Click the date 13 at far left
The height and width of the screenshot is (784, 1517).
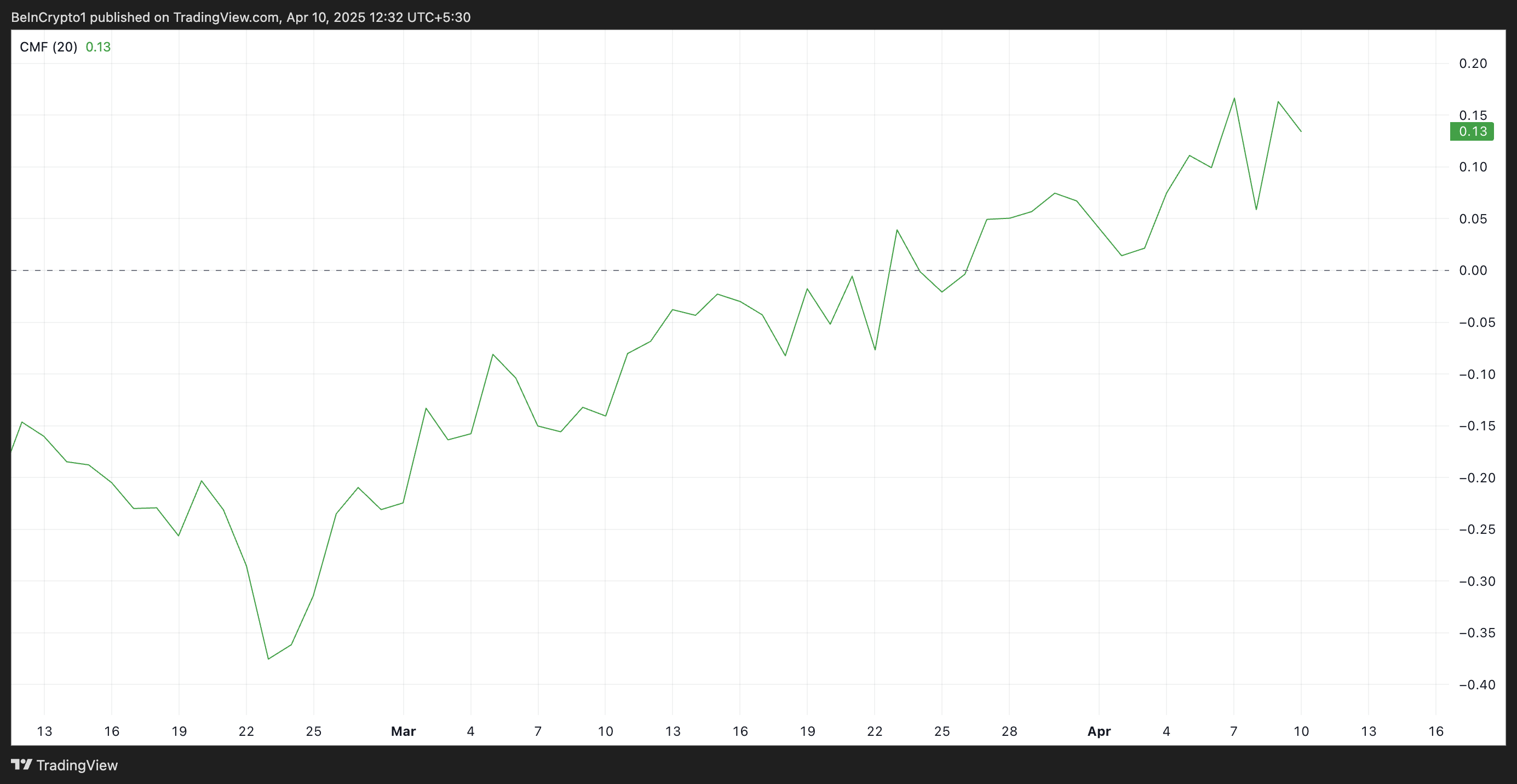45,731
